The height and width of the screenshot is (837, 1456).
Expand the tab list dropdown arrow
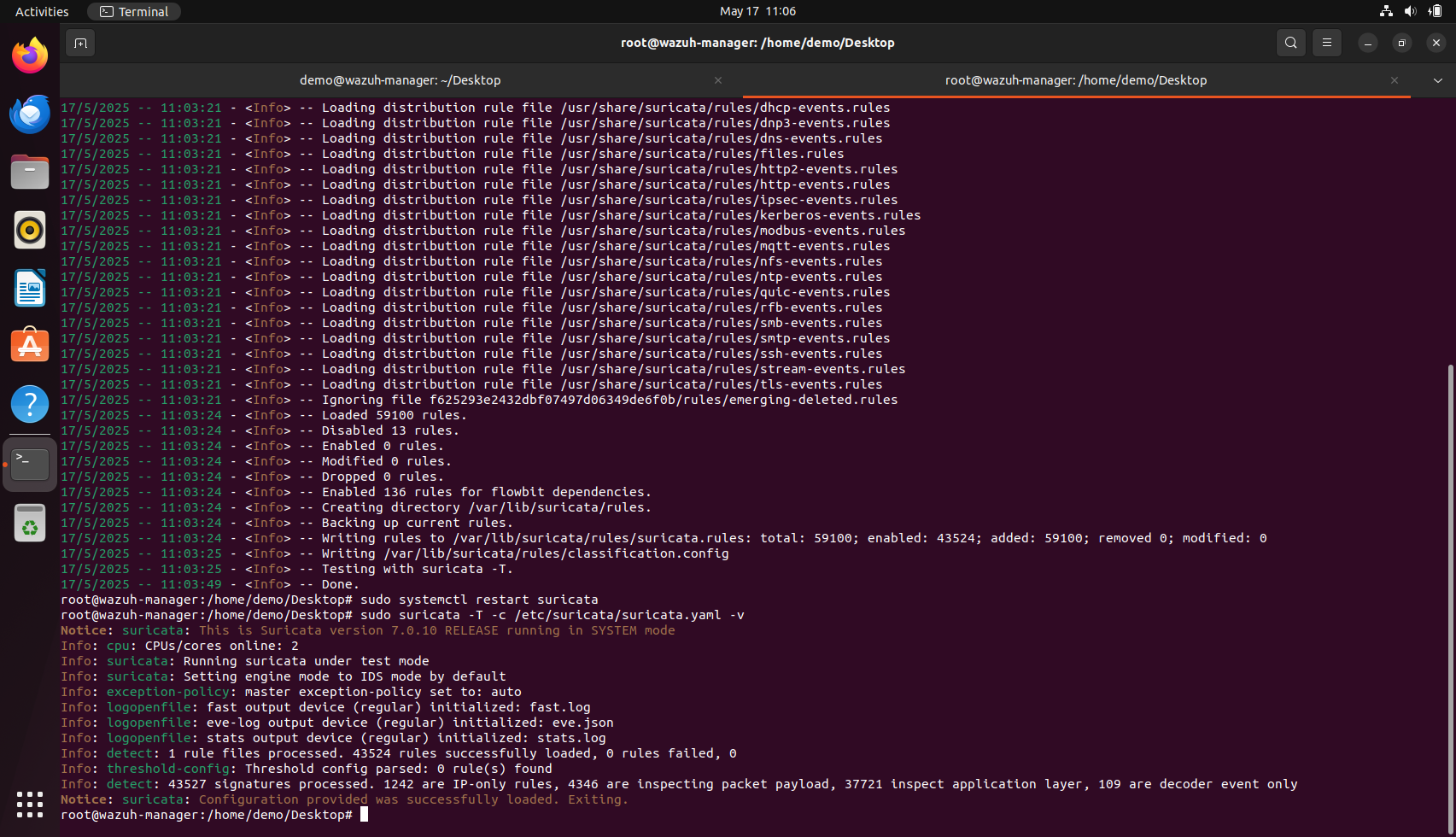click(x=1438, y=80)
